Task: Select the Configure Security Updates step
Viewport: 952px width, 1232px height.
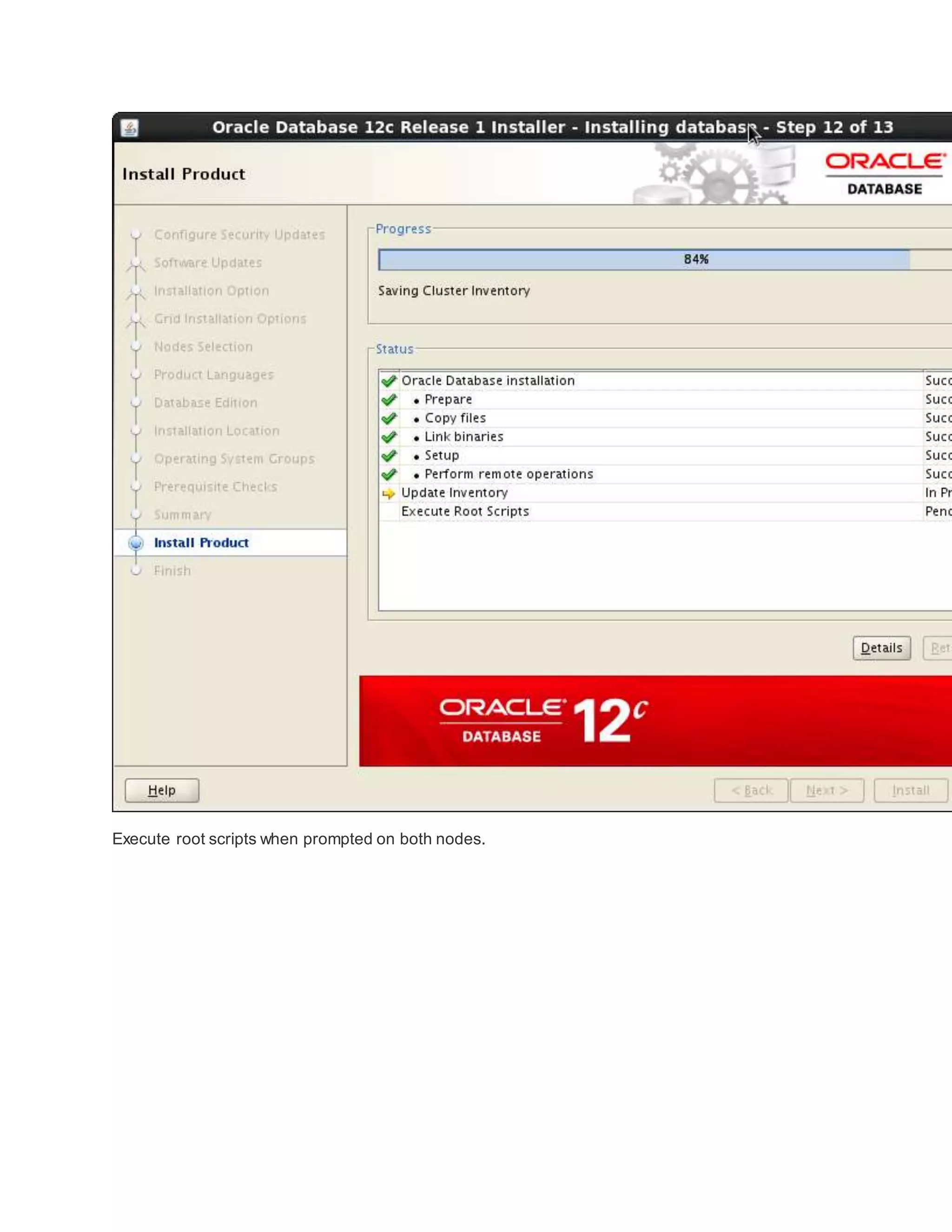Action: tap(239, 235)
